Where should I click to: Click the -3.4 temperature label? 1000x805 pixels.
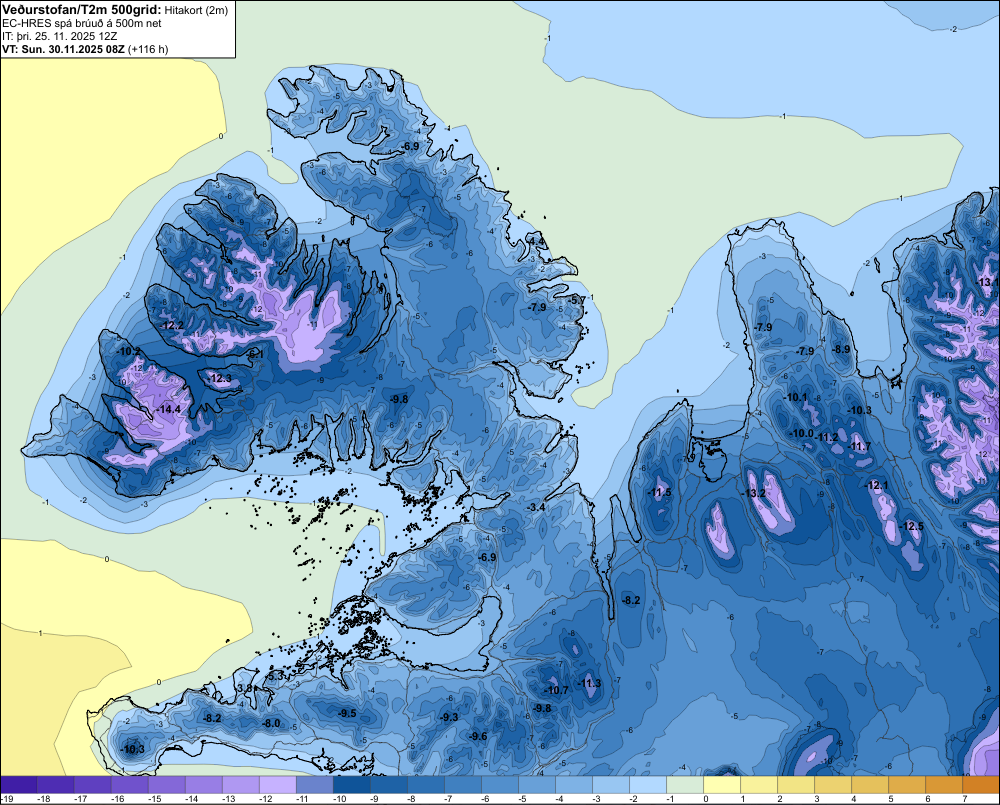(x=536, y=507)
